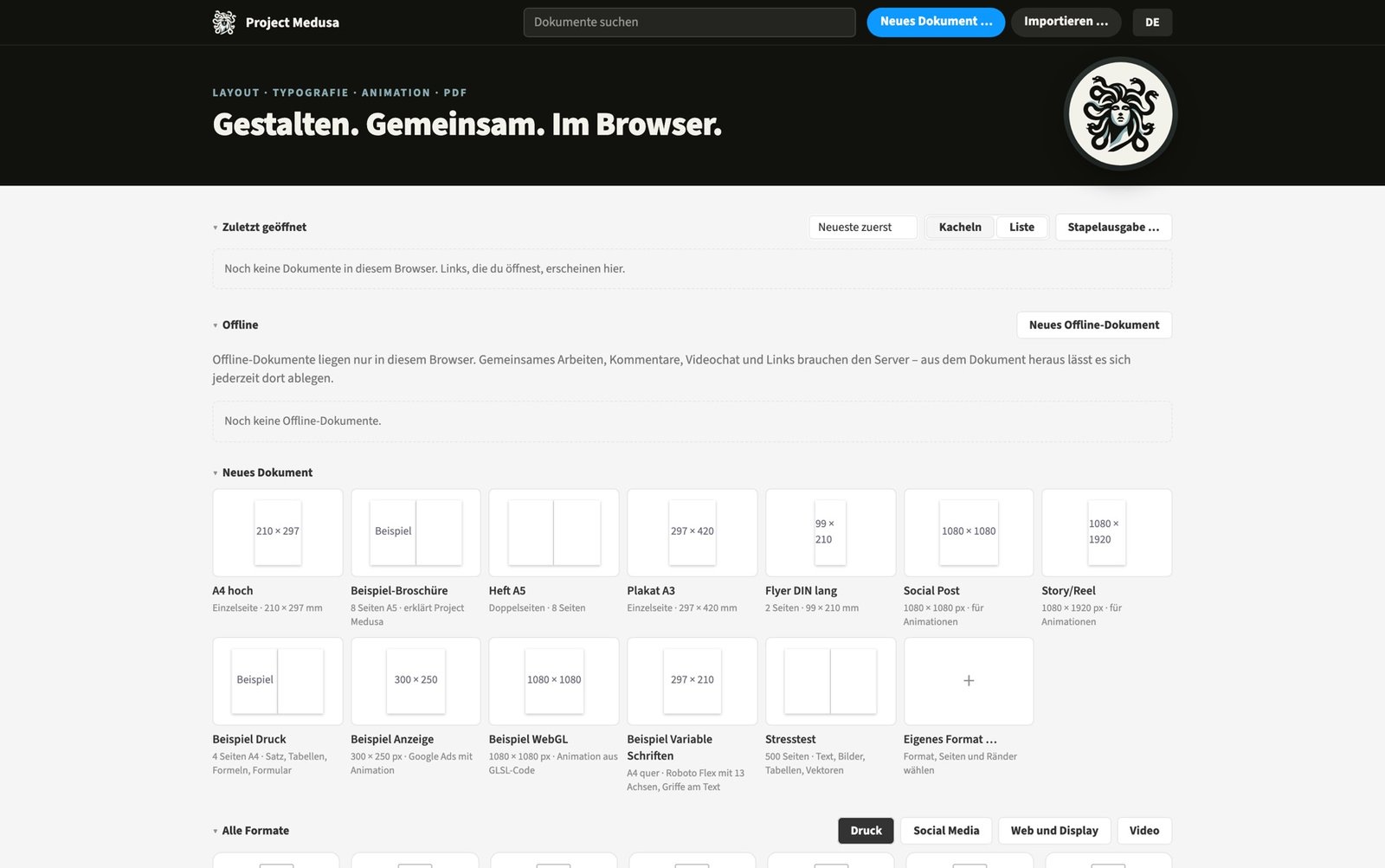Open the Importieren dialog

click(1066, 23)
